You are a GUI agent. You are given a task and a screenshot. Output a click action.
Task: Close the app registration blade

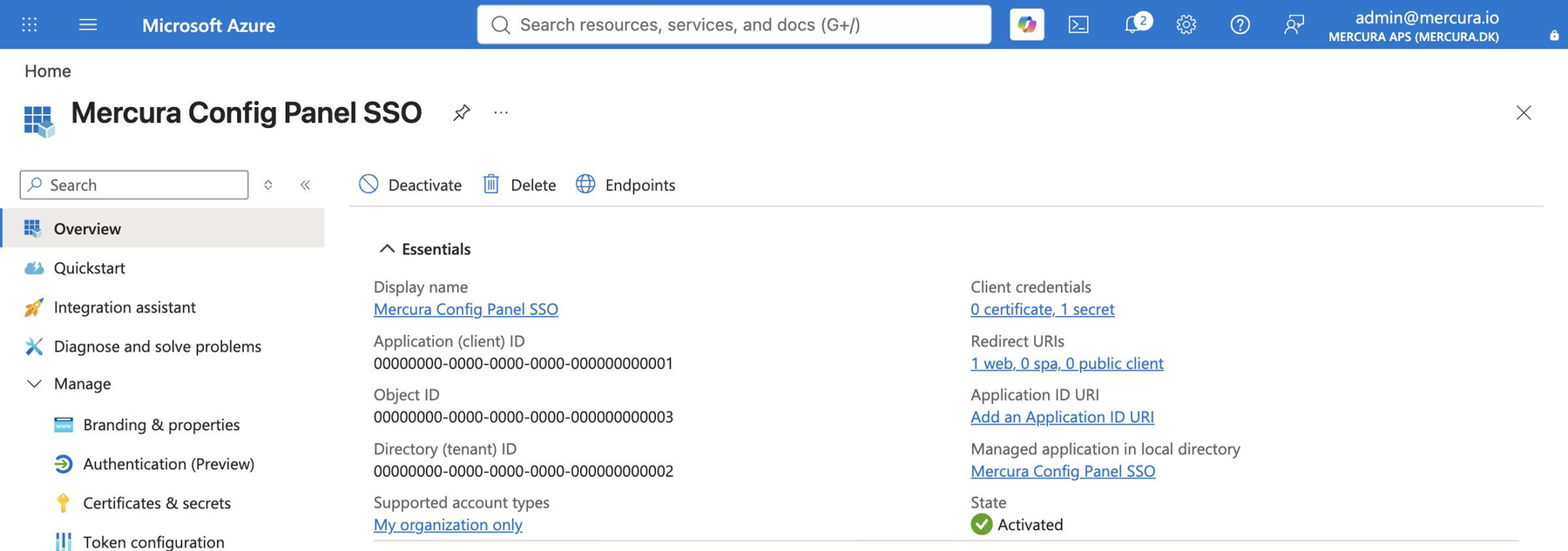tap(1524, 112)
